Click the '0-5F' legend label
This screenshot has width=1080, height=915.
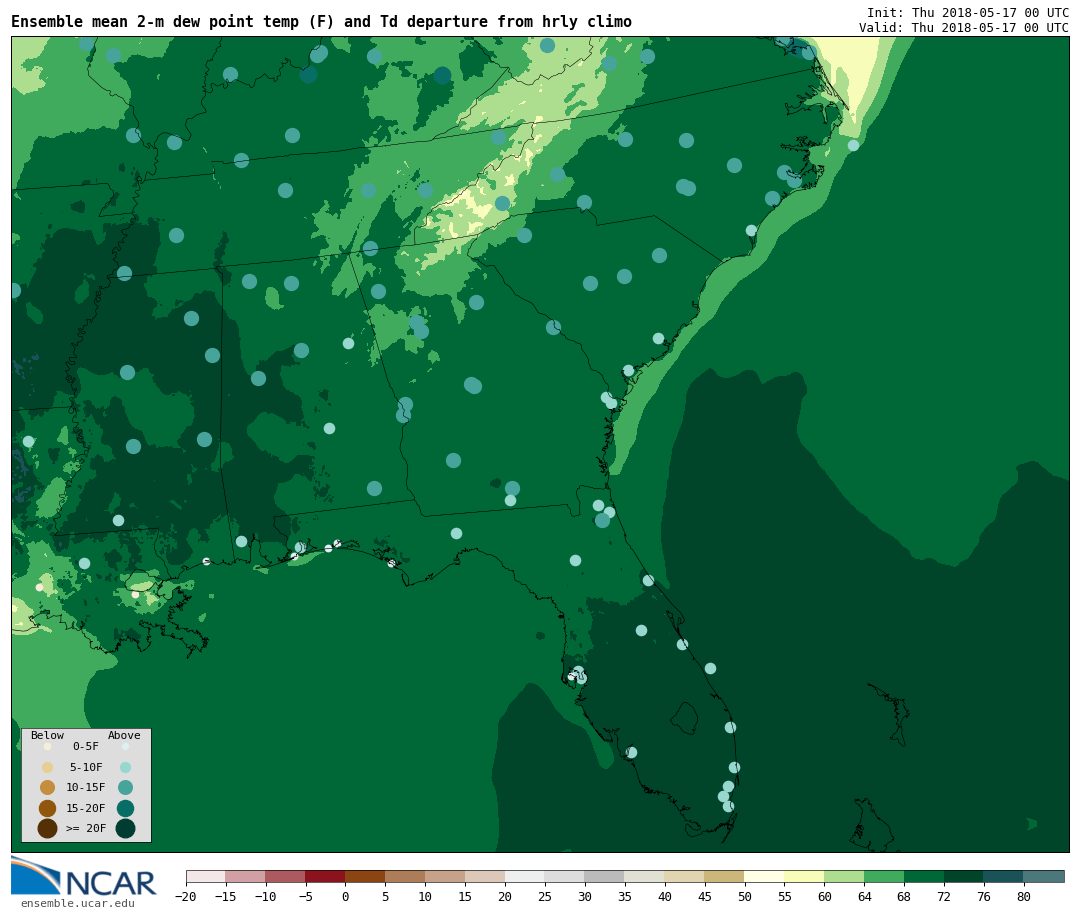pyautogui.click(x=86, y=746)
